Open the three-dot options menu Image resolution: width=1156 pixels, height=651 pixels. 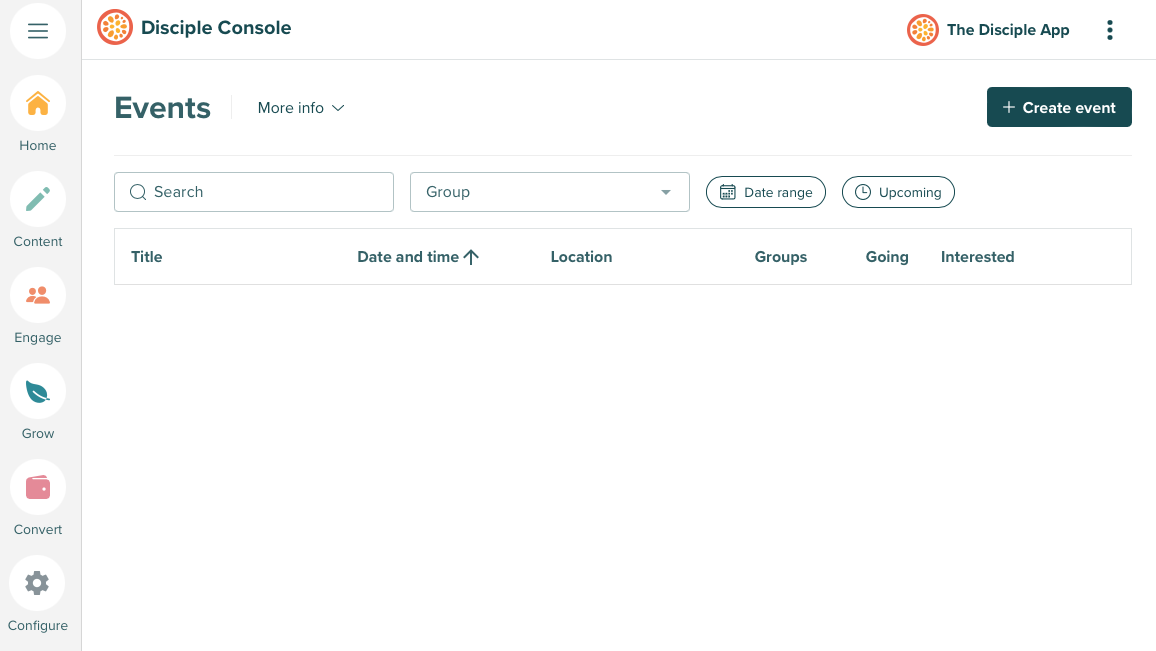(x=1110, y=30)
